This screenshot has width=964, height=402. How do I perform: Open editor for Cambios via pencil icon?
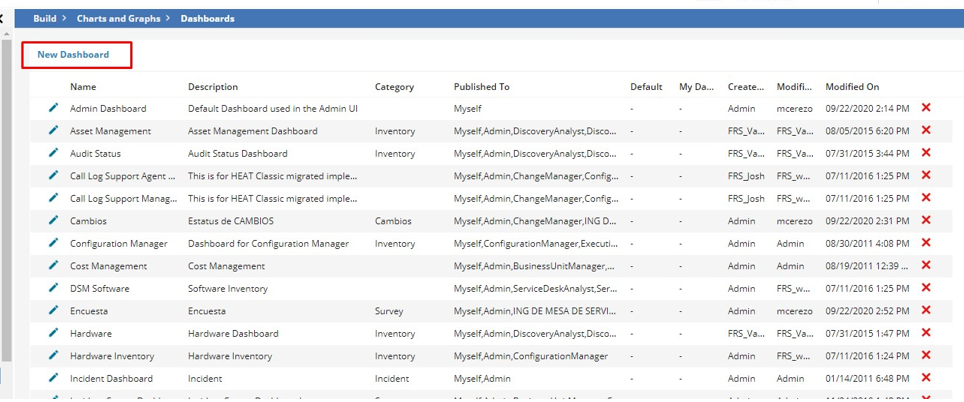[x=53, y=221]
